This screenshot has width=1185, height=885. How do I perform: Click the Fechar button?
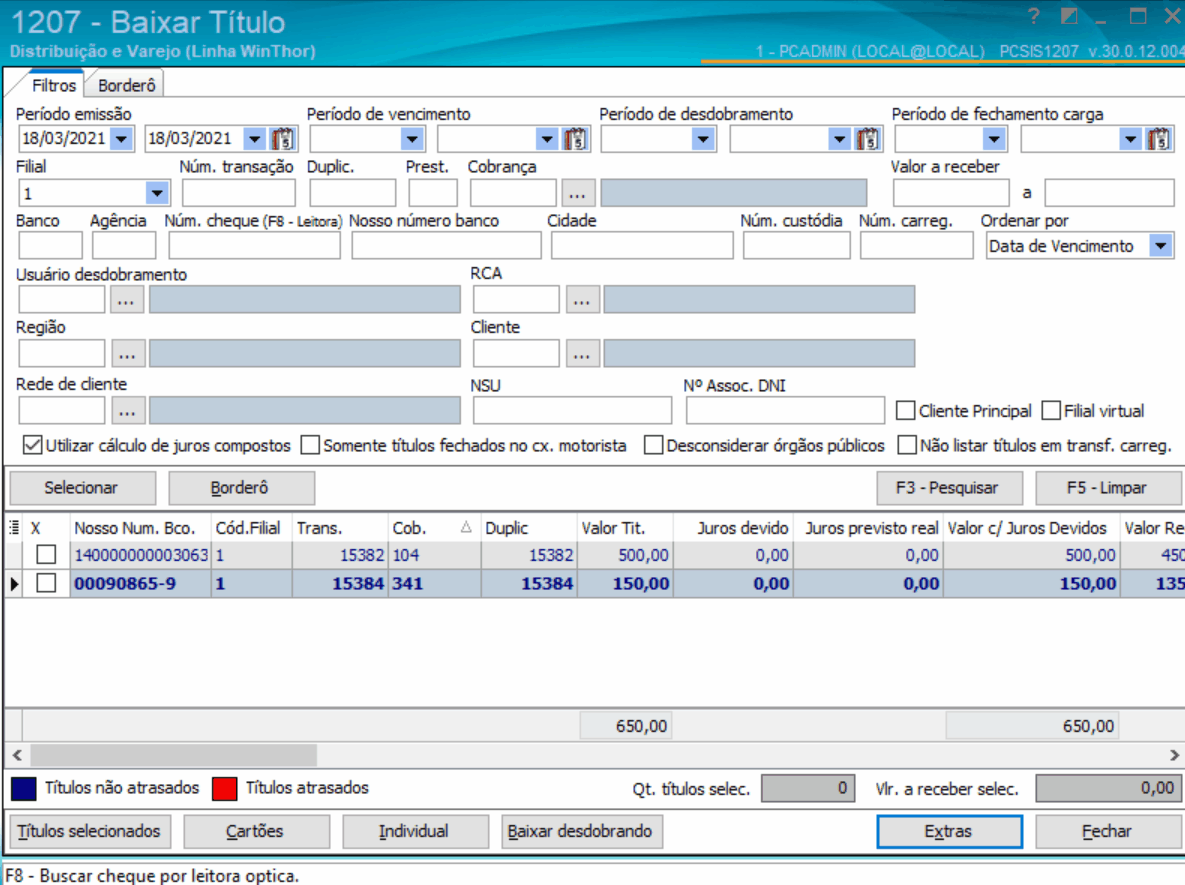[1107, 831]
